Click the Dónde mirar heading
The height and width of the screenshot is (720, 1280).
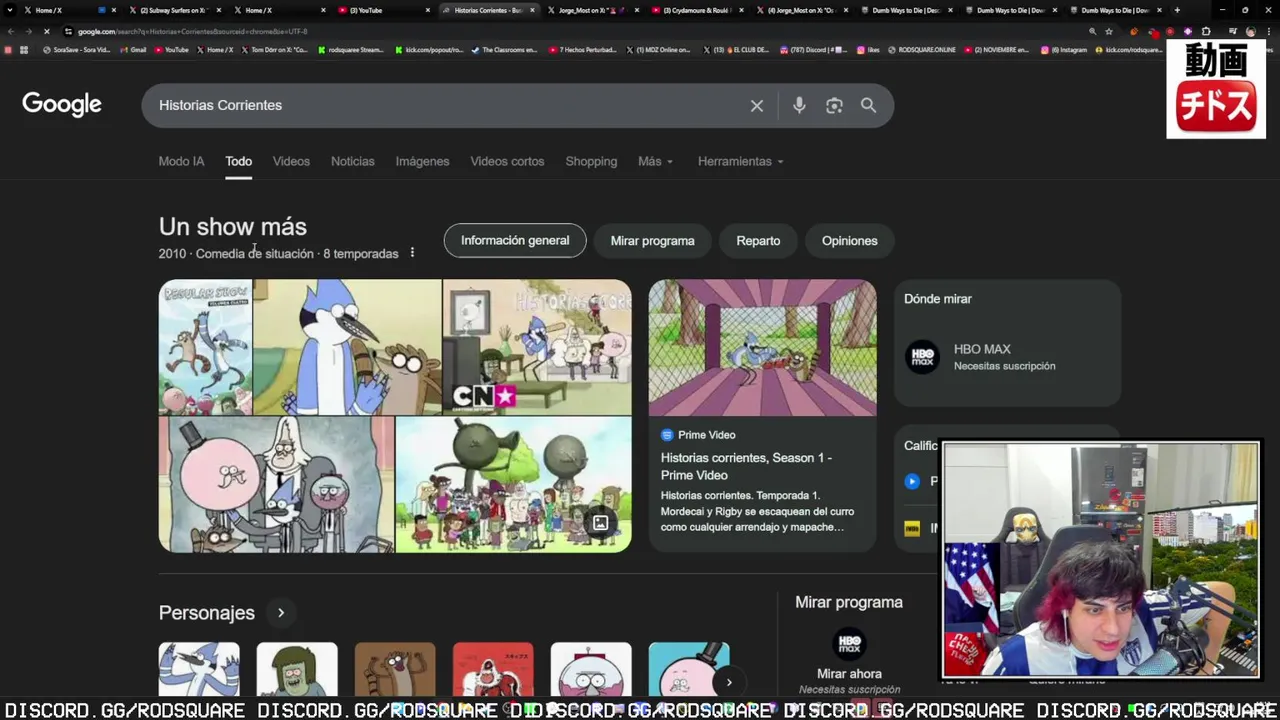point(938,299)
